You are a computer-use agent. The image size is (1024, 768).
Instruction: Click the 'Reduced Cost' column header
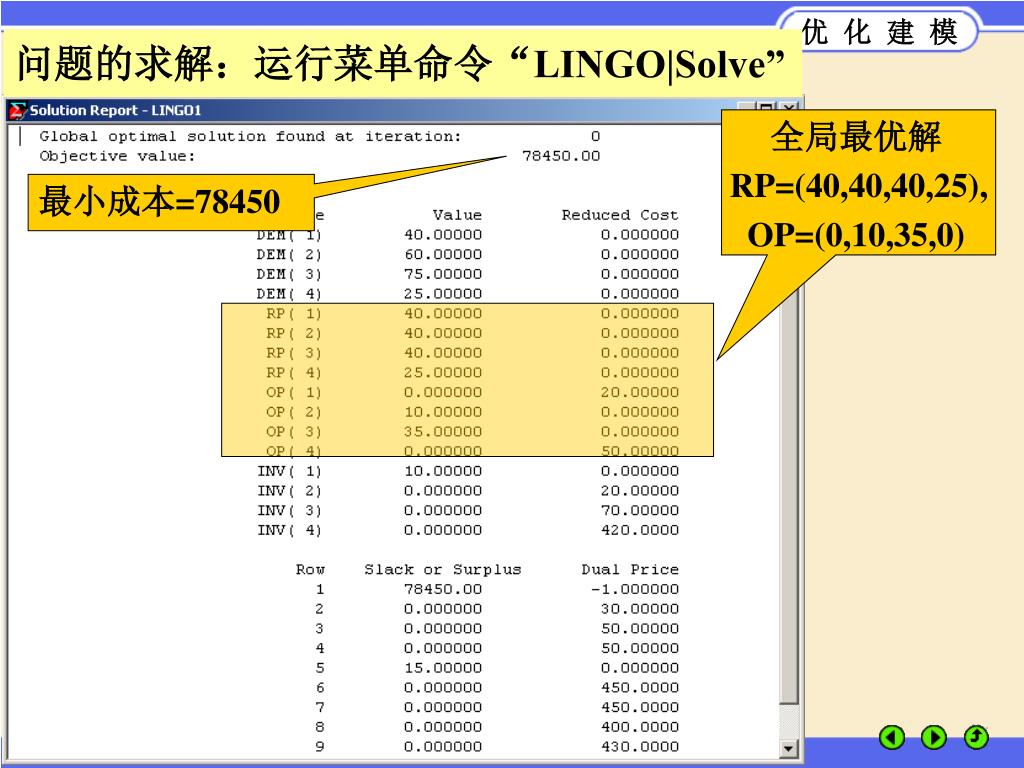[x=620, y=215]
